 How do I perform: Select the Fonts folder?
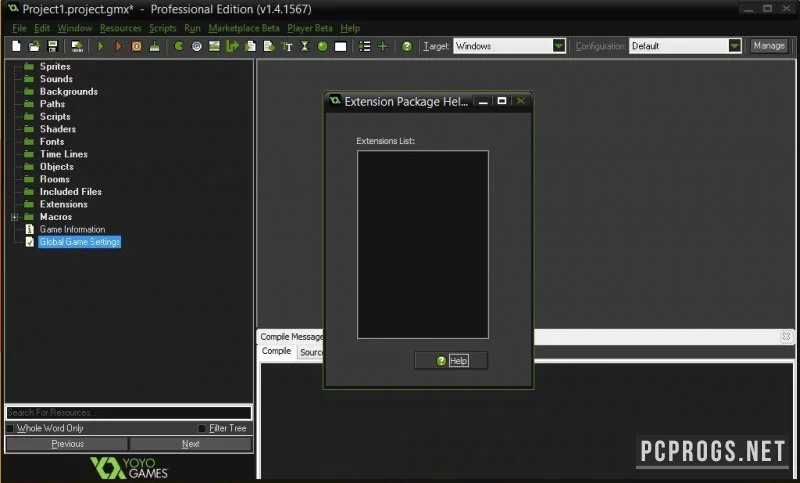click(x=52, y=142)
